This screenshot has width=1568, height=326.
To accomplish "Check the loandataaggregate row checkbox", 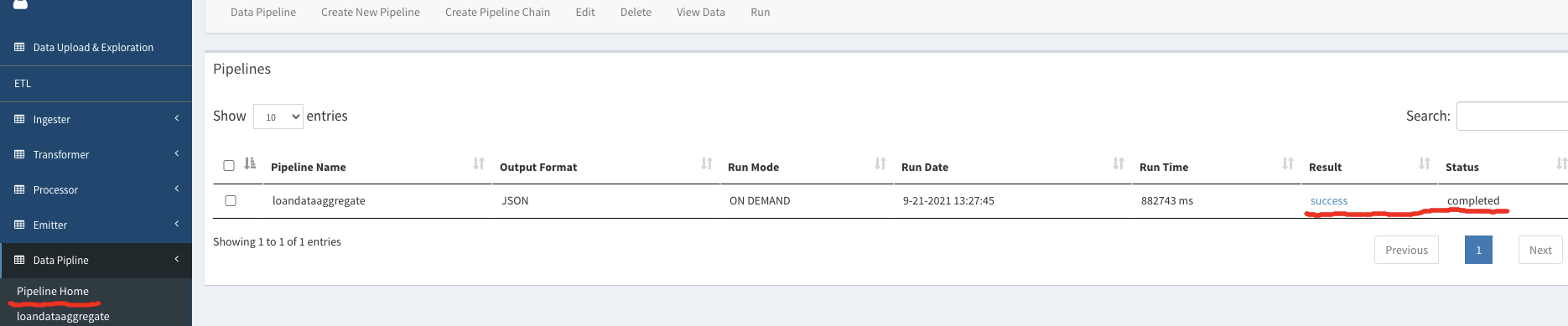I will 231,200.
